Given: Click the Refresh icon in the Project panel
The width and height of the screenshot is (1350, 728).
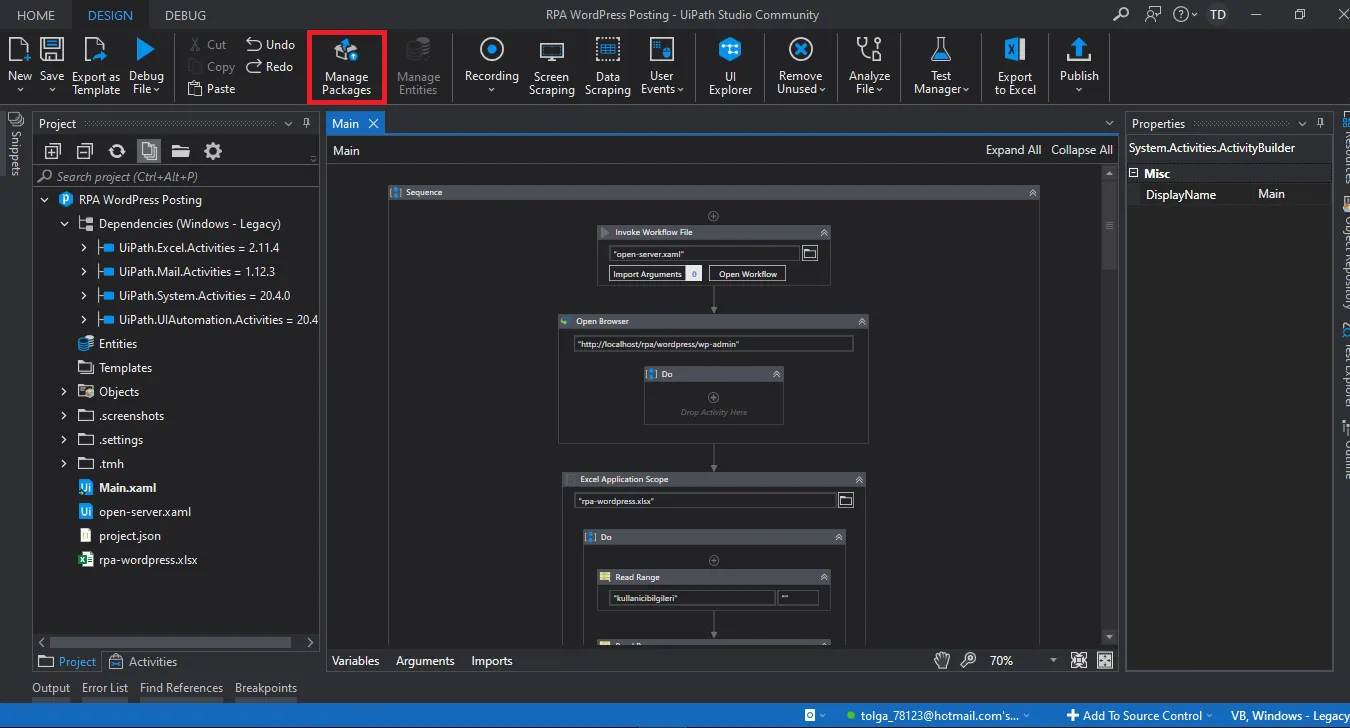Looking at the screenshot, I should point(117,151).
